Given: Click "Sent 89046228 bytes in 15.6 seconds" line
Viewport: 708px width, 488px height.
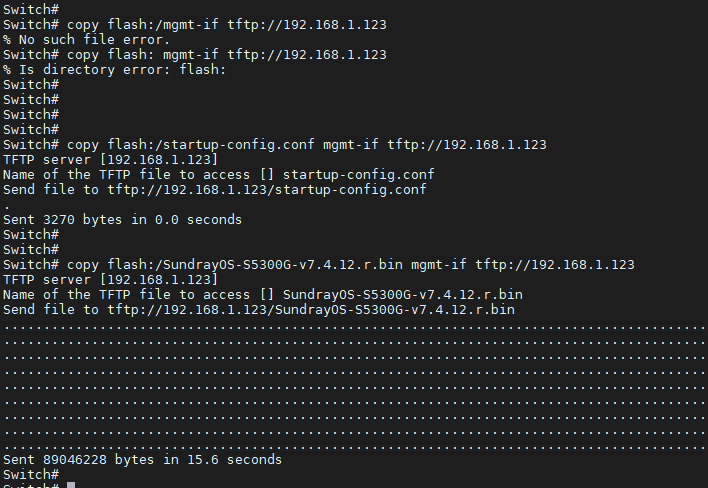Looking at the screenshot, I should point(142,459).
